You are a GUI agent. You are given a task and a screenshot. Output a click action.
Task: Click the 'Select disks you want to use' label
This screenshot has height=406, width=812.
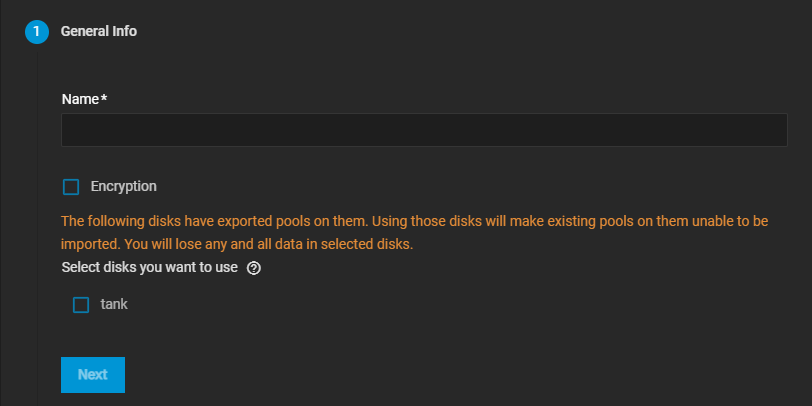(x=149, y=267)
